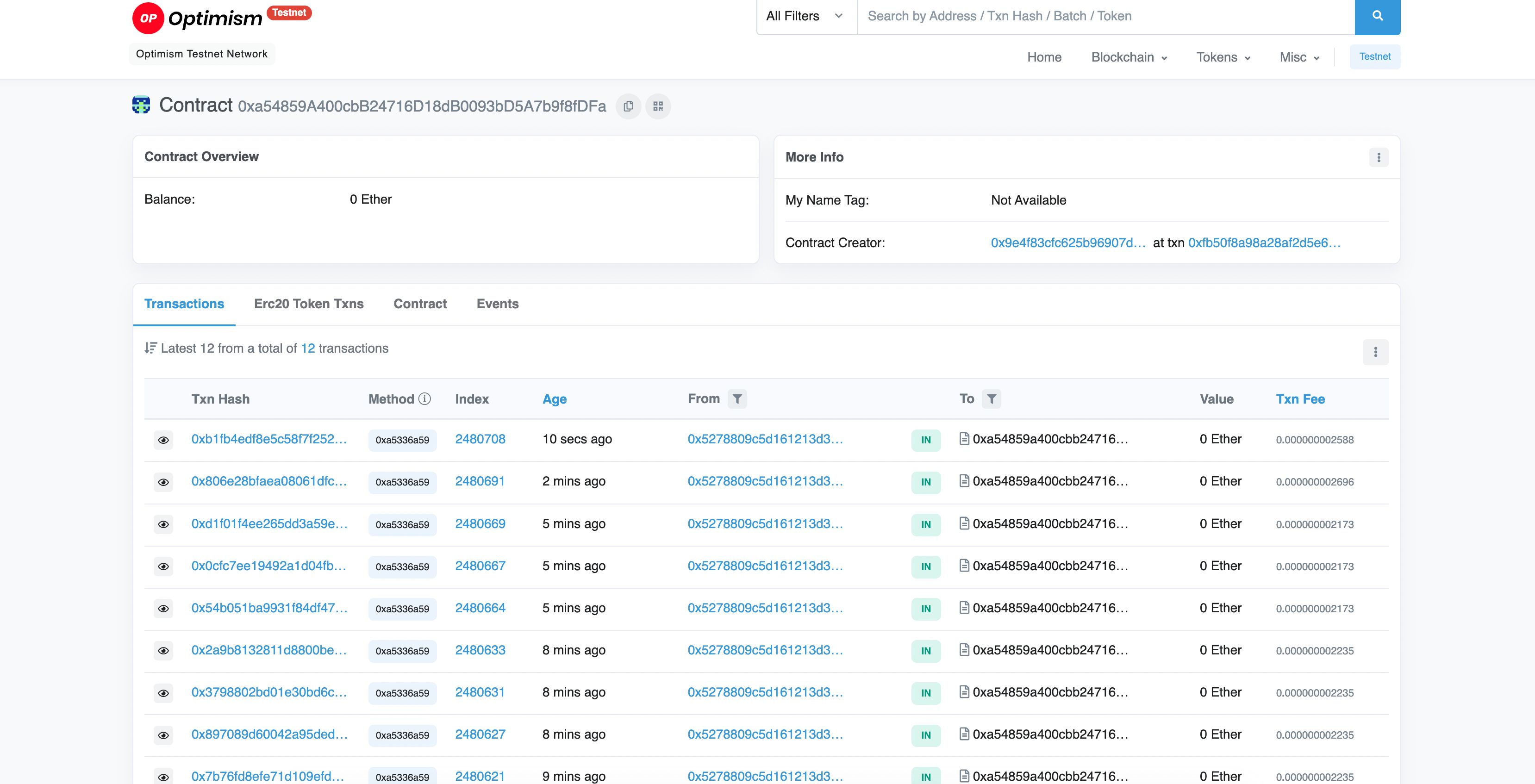
Task: Click contract file icon in 2480627 row
Action: point(964,734)
